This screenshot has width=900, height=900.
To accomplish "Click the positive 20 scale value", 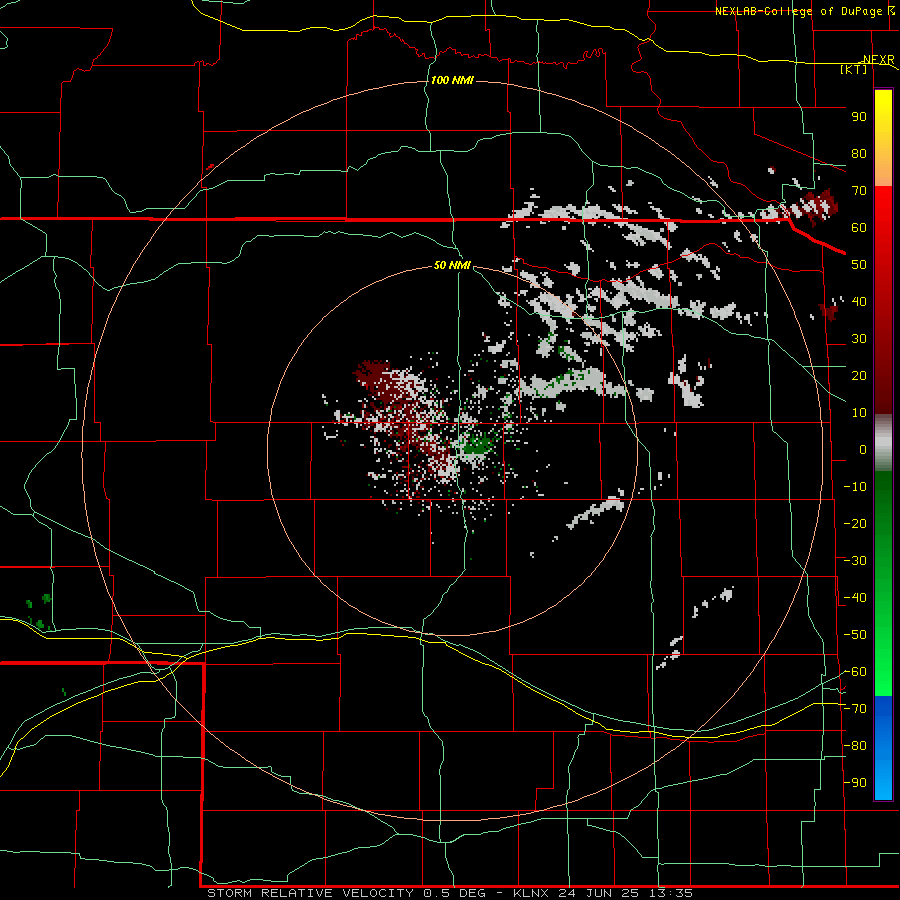I will [859, 375].
